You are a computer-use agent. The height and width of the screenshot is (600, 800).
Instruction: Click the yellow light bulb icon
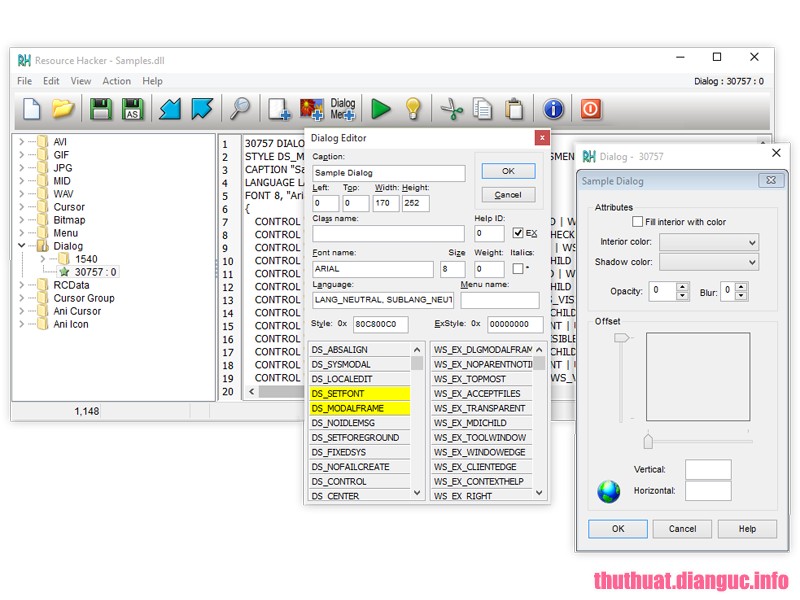pyautogui.click(x=413, y=109)
